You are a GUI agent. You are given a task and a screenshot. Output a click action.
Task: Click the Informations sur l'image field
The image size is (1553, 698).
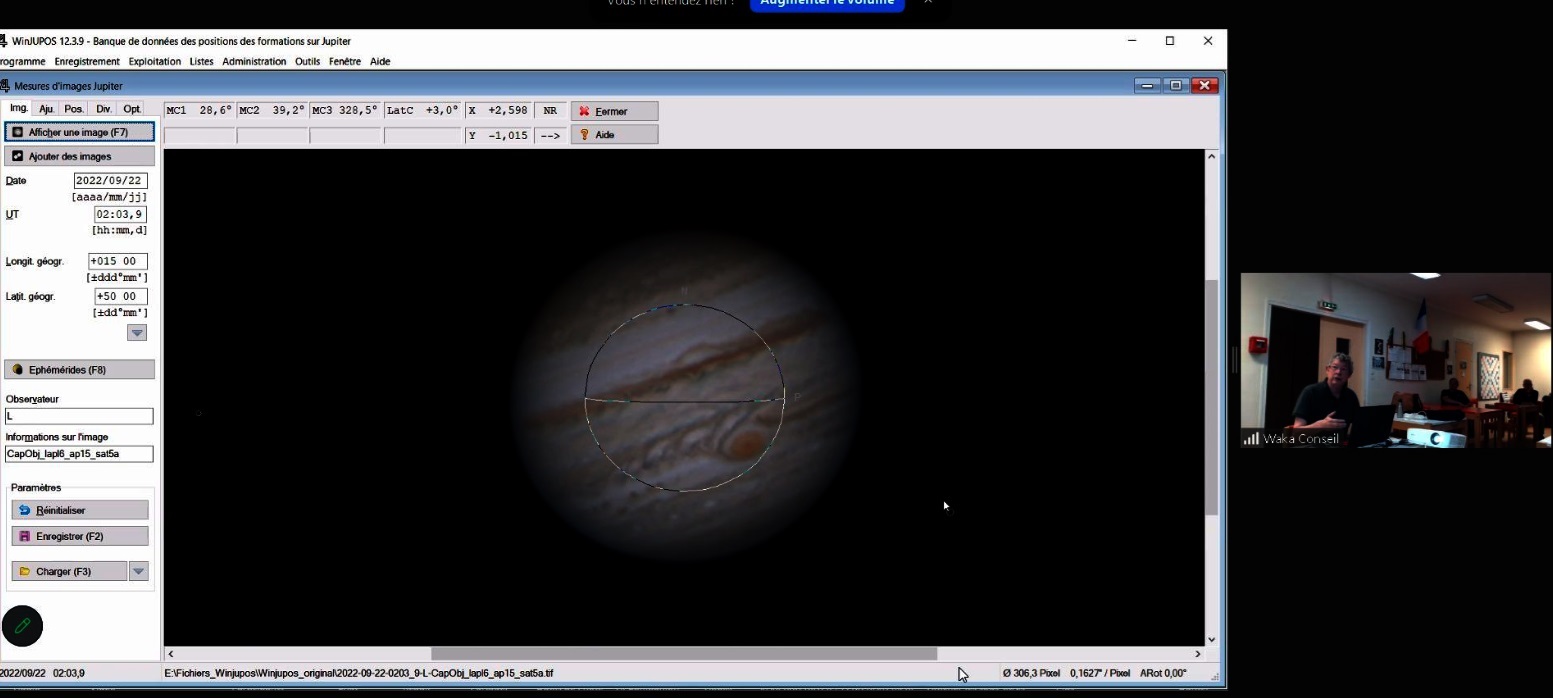(x=79, y=454)
